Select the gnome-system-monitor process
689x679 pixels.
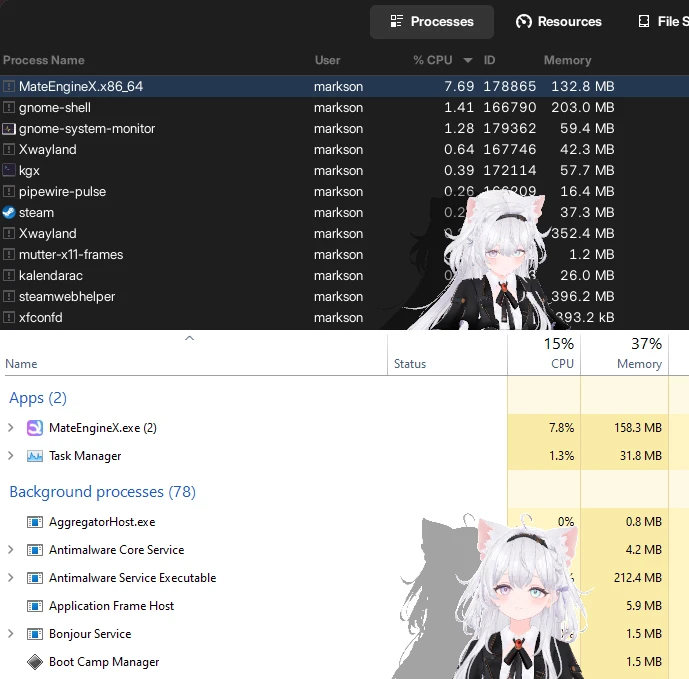click(x=344, y=128)
